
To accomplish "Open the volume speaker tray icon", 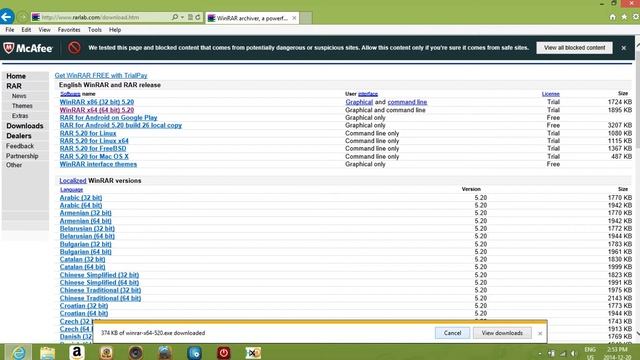I will (573, 353).
